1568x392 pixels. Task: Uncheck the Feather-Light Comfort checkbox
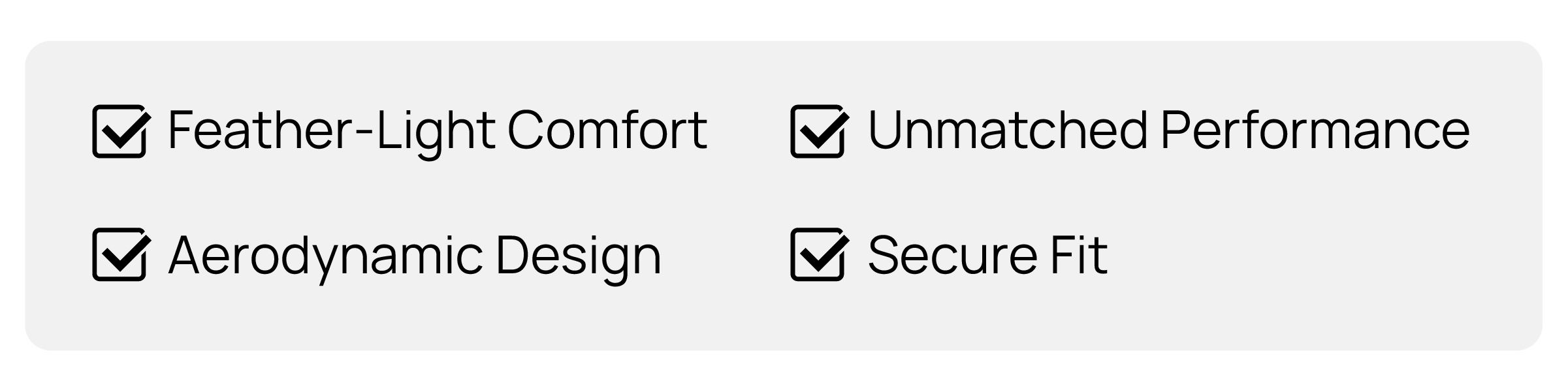point(120,131)
